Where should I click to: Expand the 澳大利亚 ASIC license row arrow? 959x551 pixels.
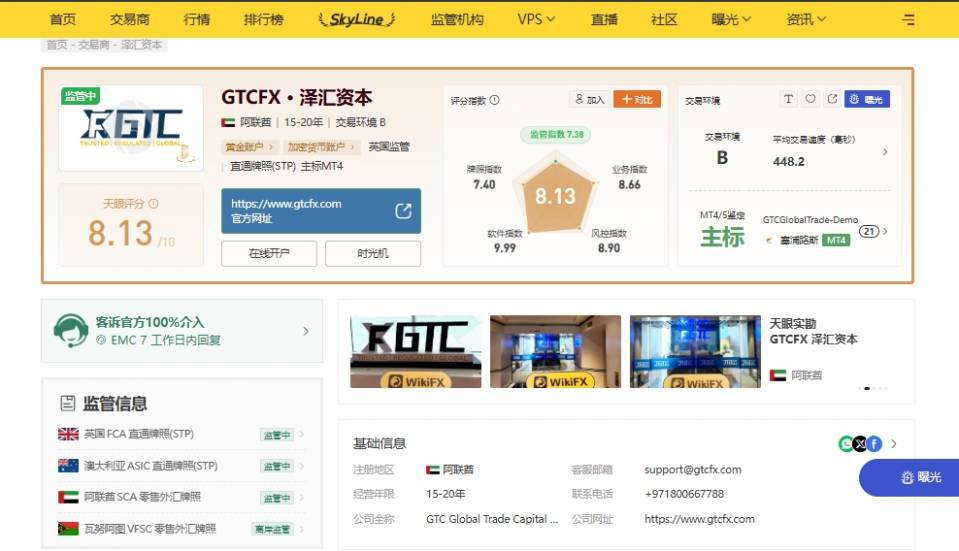coord(302,466)
